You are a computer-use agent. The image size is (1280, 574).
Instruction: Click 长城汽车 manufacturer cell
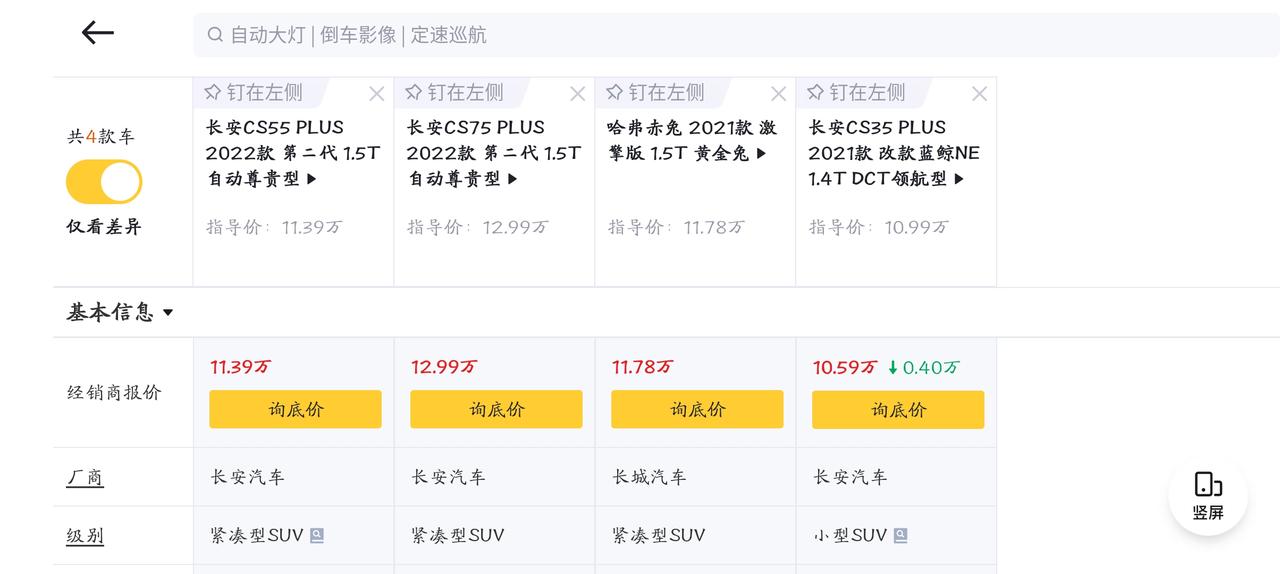(649, 477)
